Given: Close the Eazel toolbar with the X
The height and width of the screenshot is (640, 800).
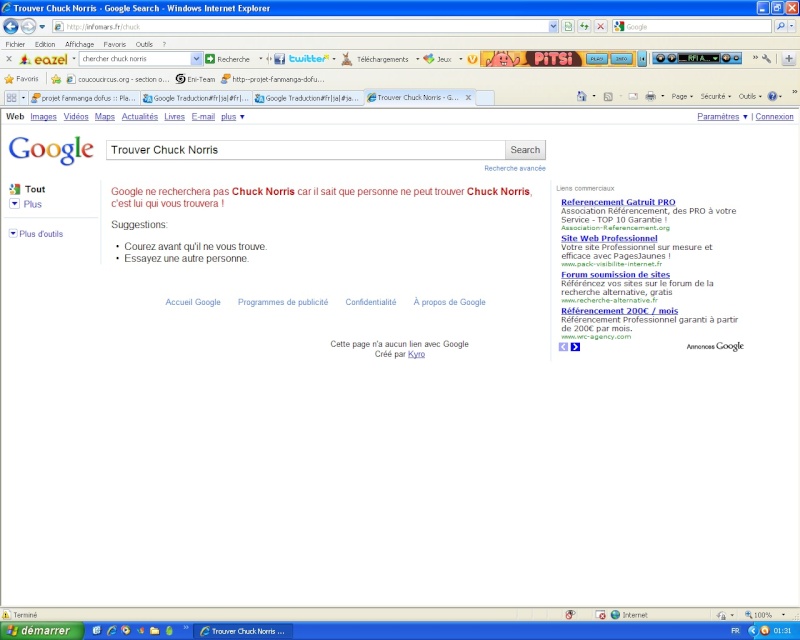Looking at the screenshot, I should coord(9,59).
